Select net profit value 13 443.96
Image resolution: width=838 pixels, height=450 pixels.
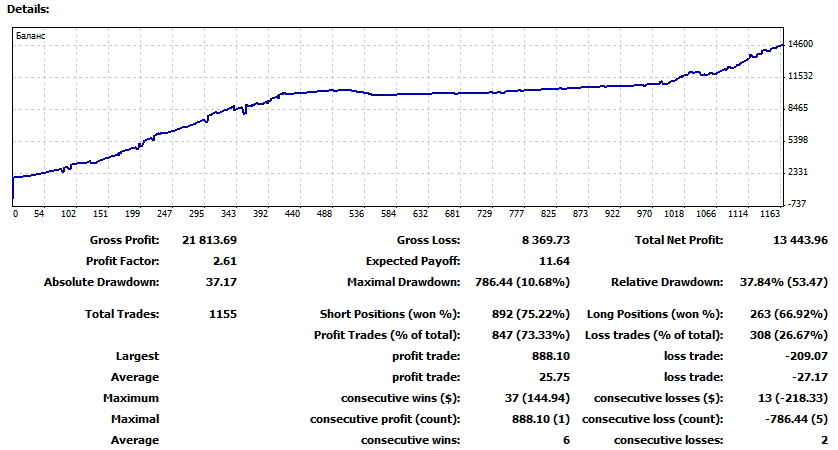coord(800,240)
